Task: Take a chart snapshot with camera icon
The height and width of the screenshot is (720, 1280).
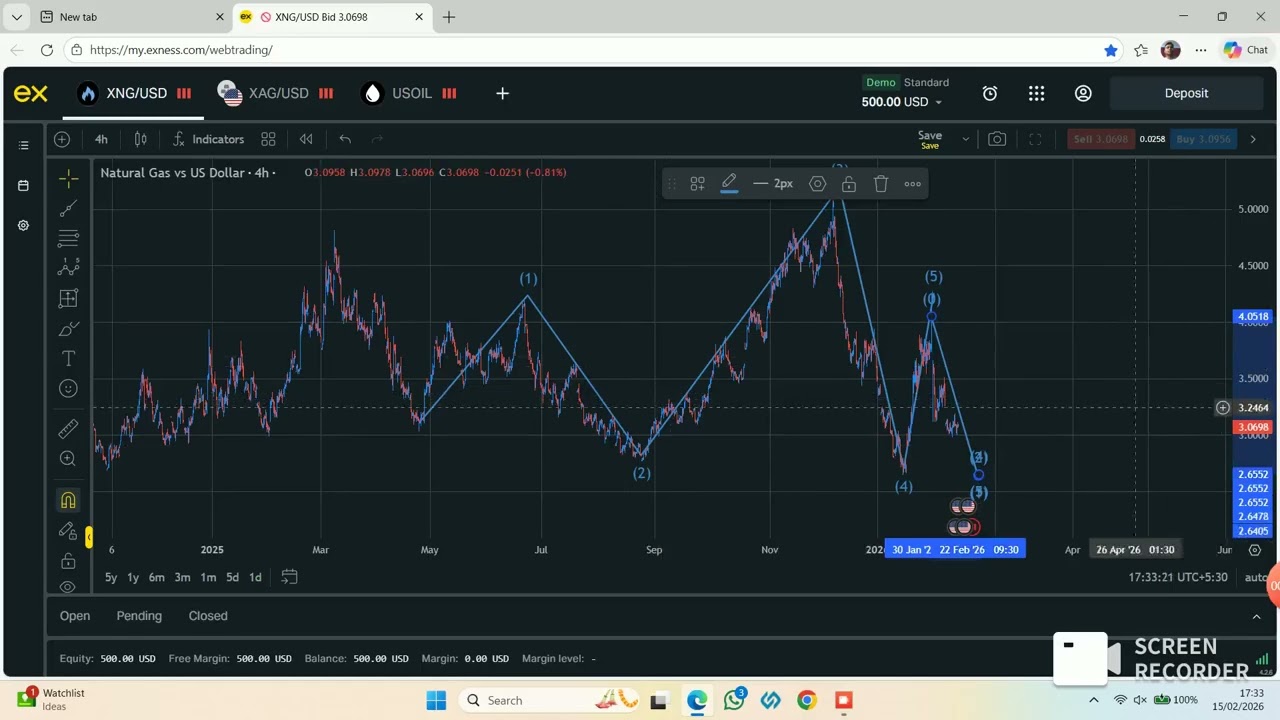Action: tap(997, 139)
